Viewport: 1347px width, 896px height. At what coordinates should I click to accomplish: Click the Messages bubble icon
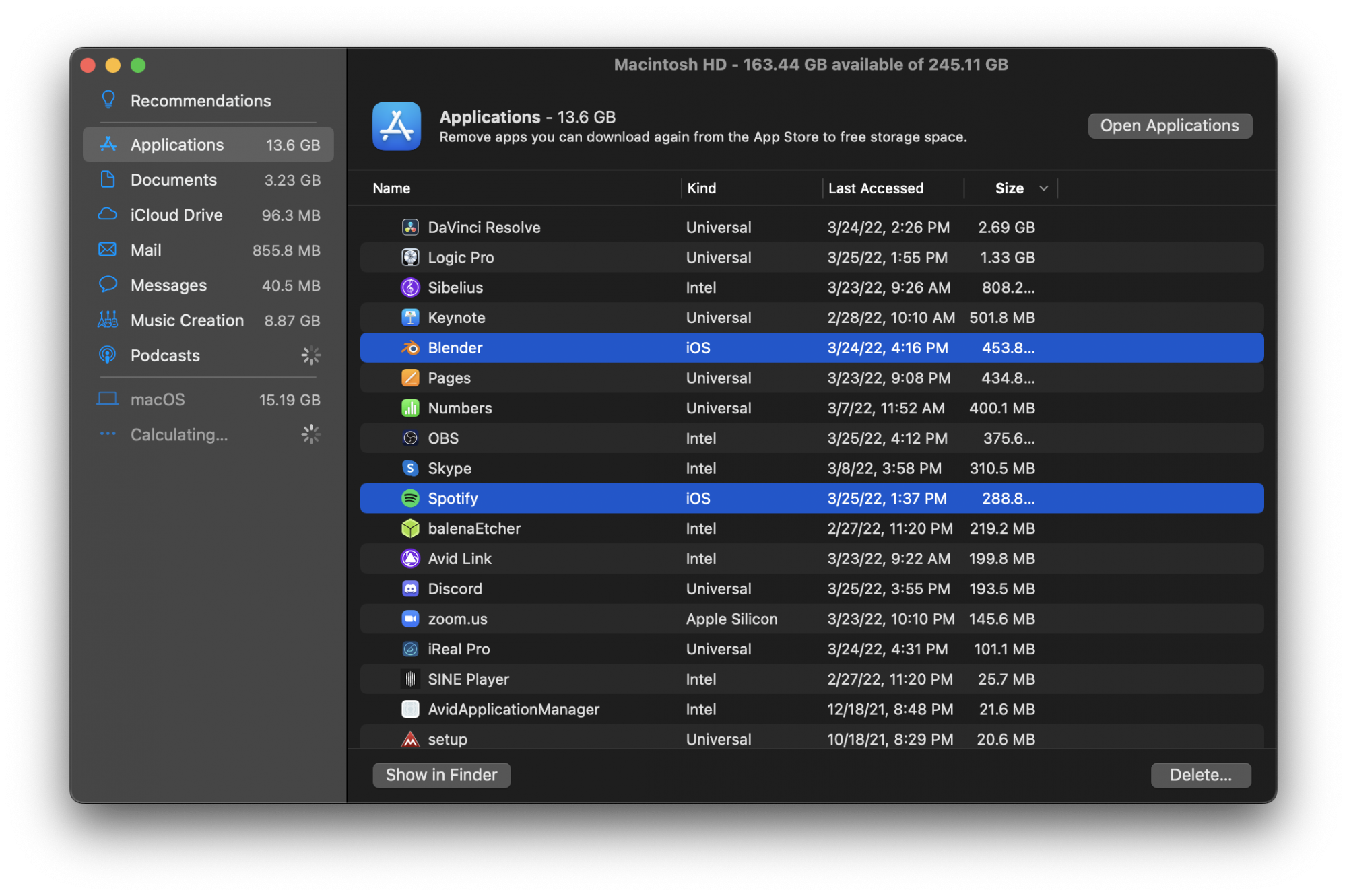108,285
